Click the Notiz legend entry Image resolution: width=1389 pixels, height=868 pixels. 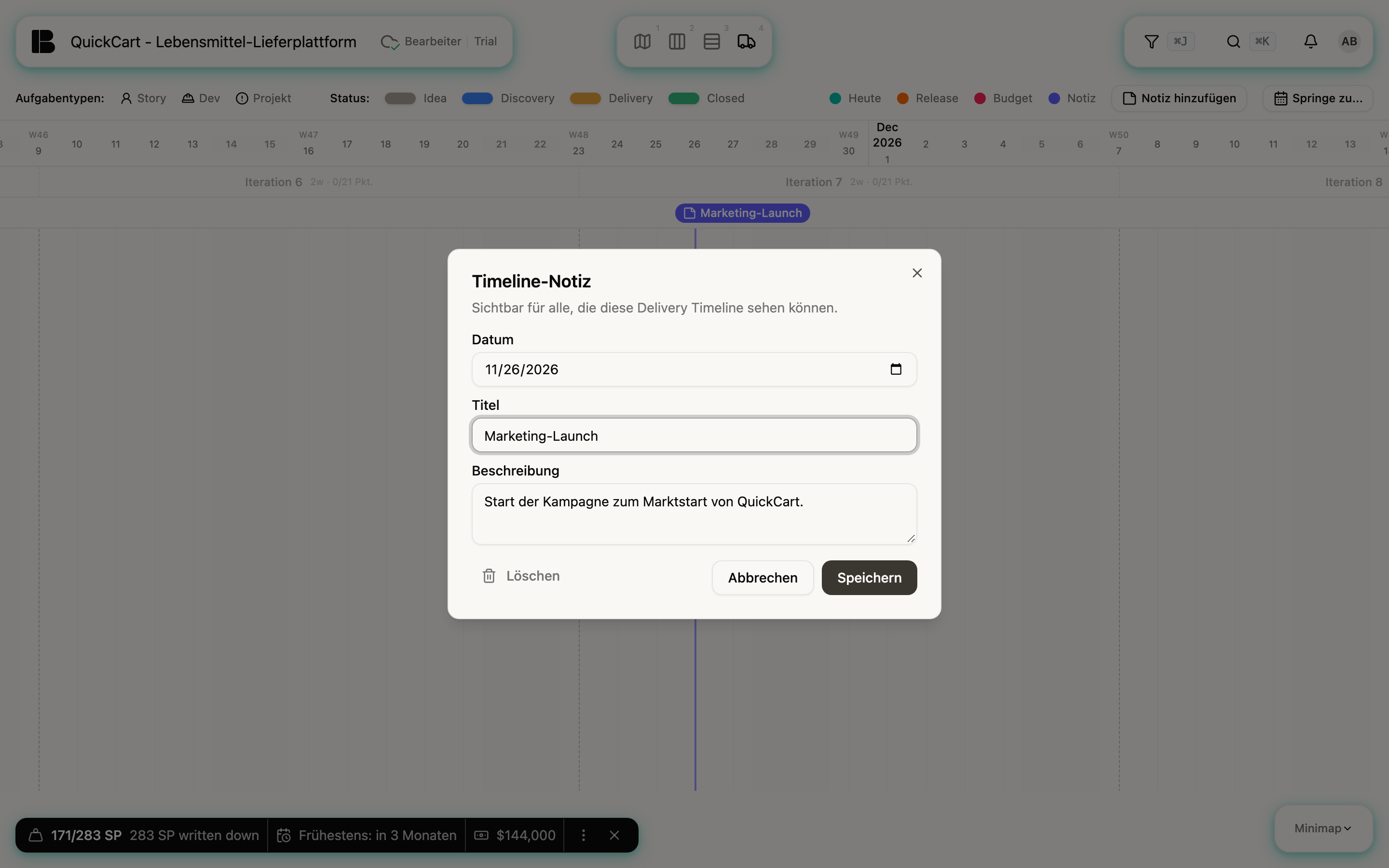point(1072,98)
